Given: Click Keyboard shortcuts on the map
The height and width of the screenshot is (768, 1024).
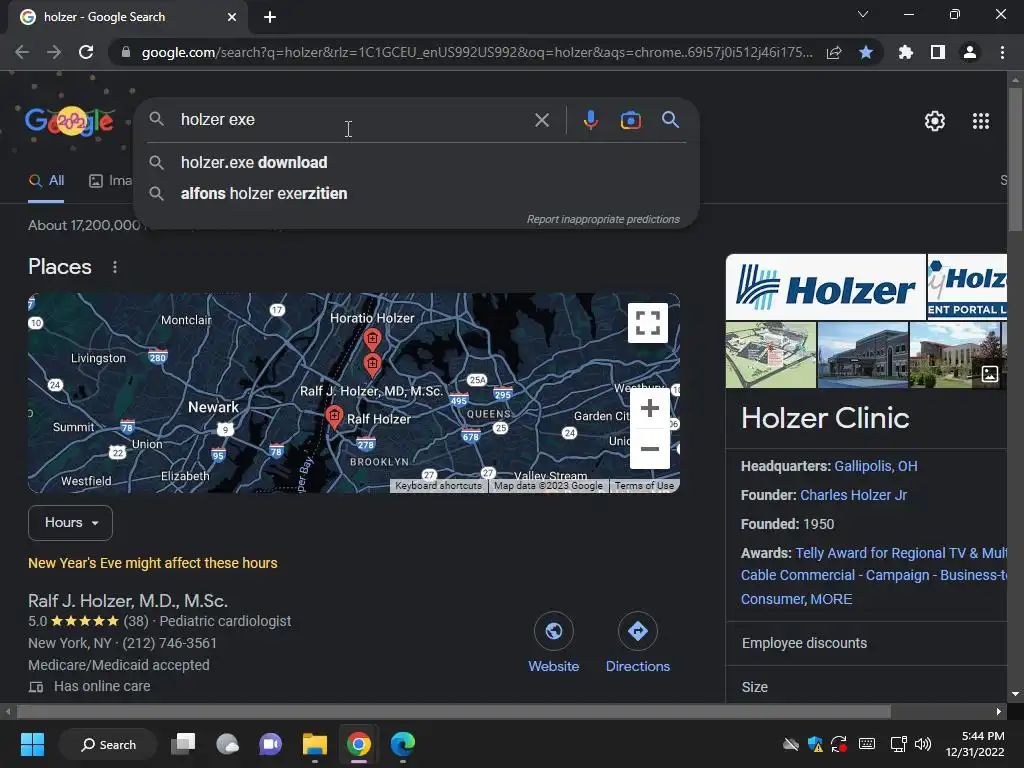Looking at the screenshot, I should click(x=438, y=486).
